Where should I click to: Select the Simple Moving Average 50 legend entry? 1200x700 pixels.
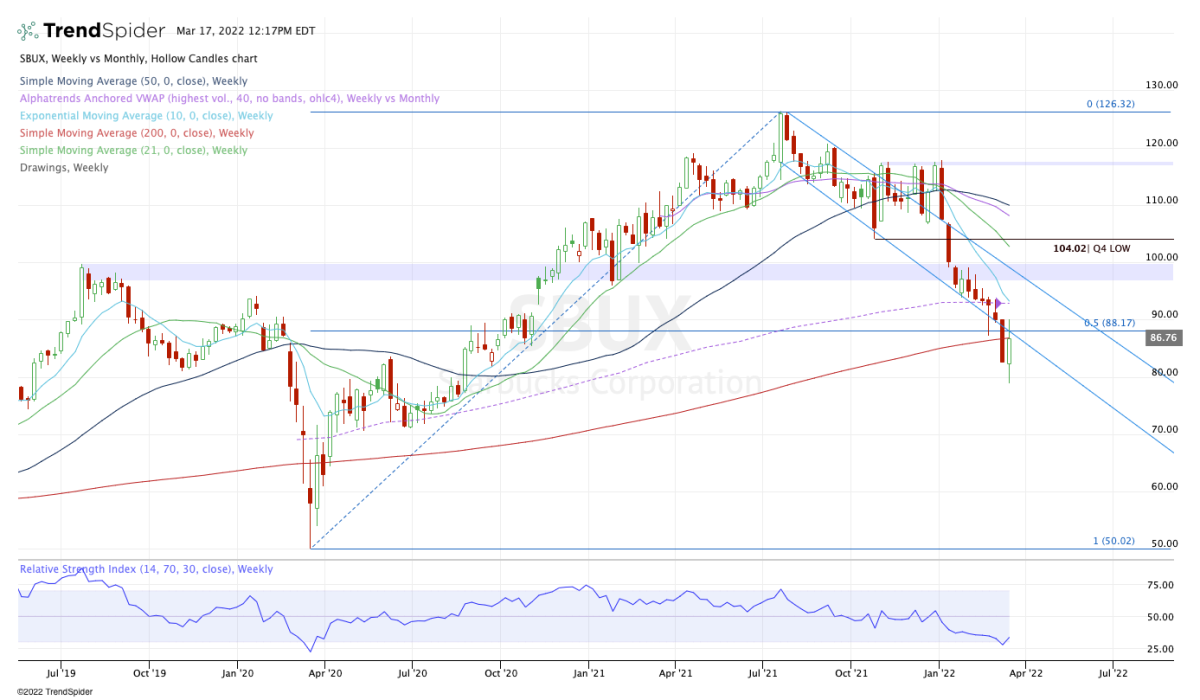[x=133, y=81]
